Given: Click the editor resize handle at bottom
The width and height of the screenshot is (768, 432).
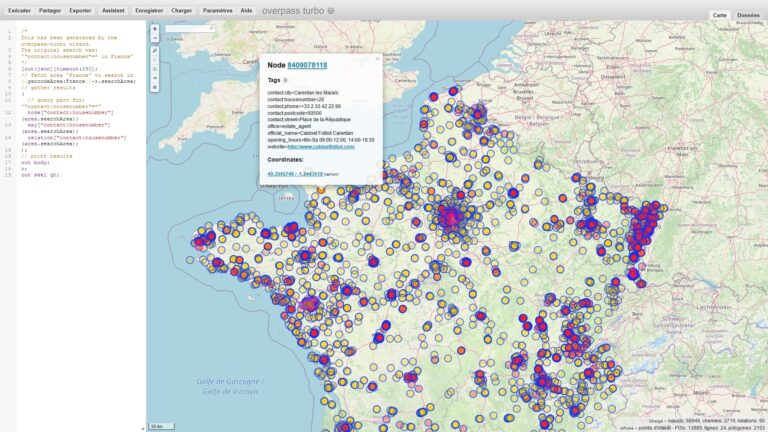Looking at the screenshot, I should point(142,429).
